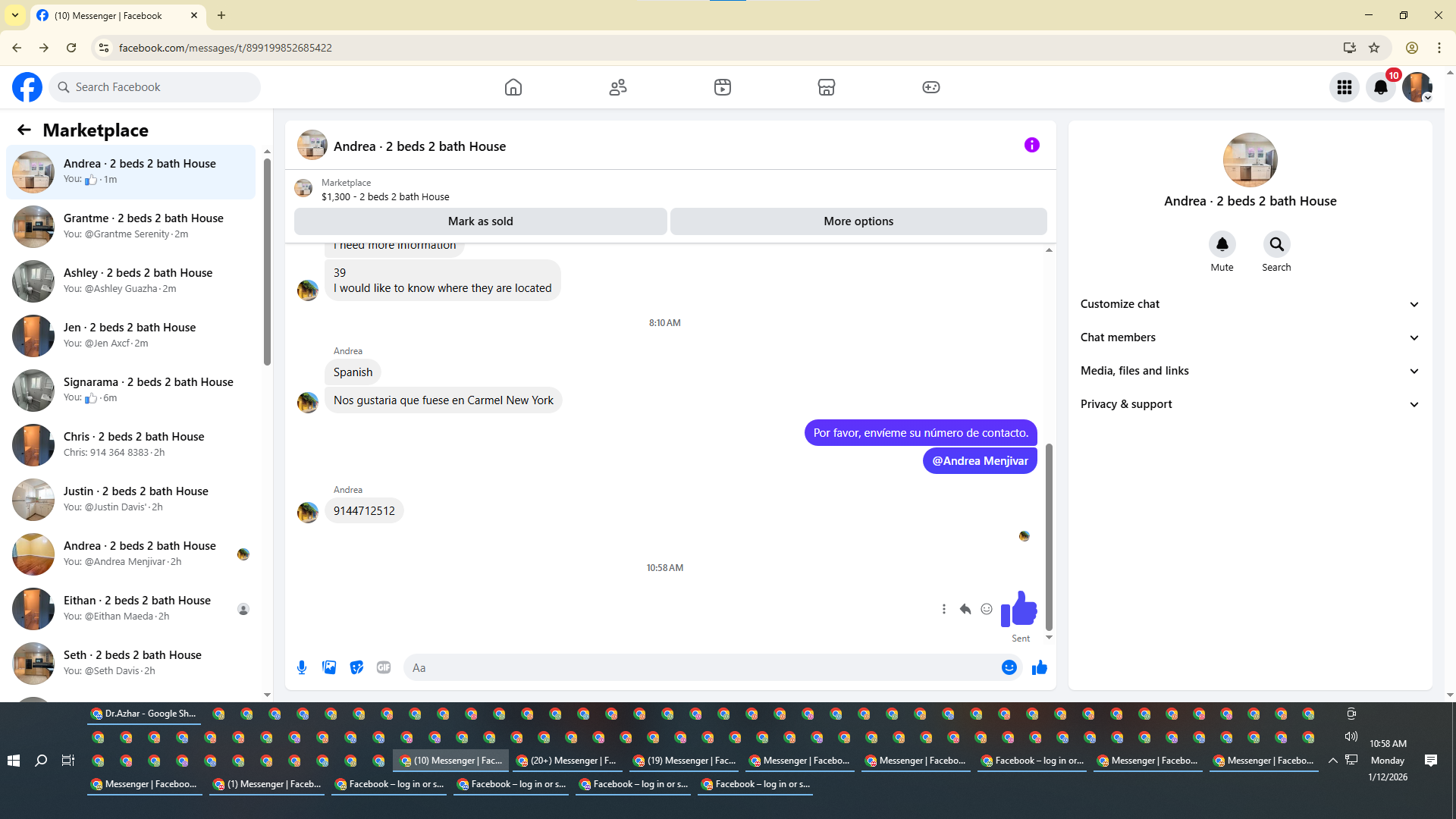Open the GIF picker icon
The width and height of the screenshot is (1456, 819).
[x=384, y=667]
